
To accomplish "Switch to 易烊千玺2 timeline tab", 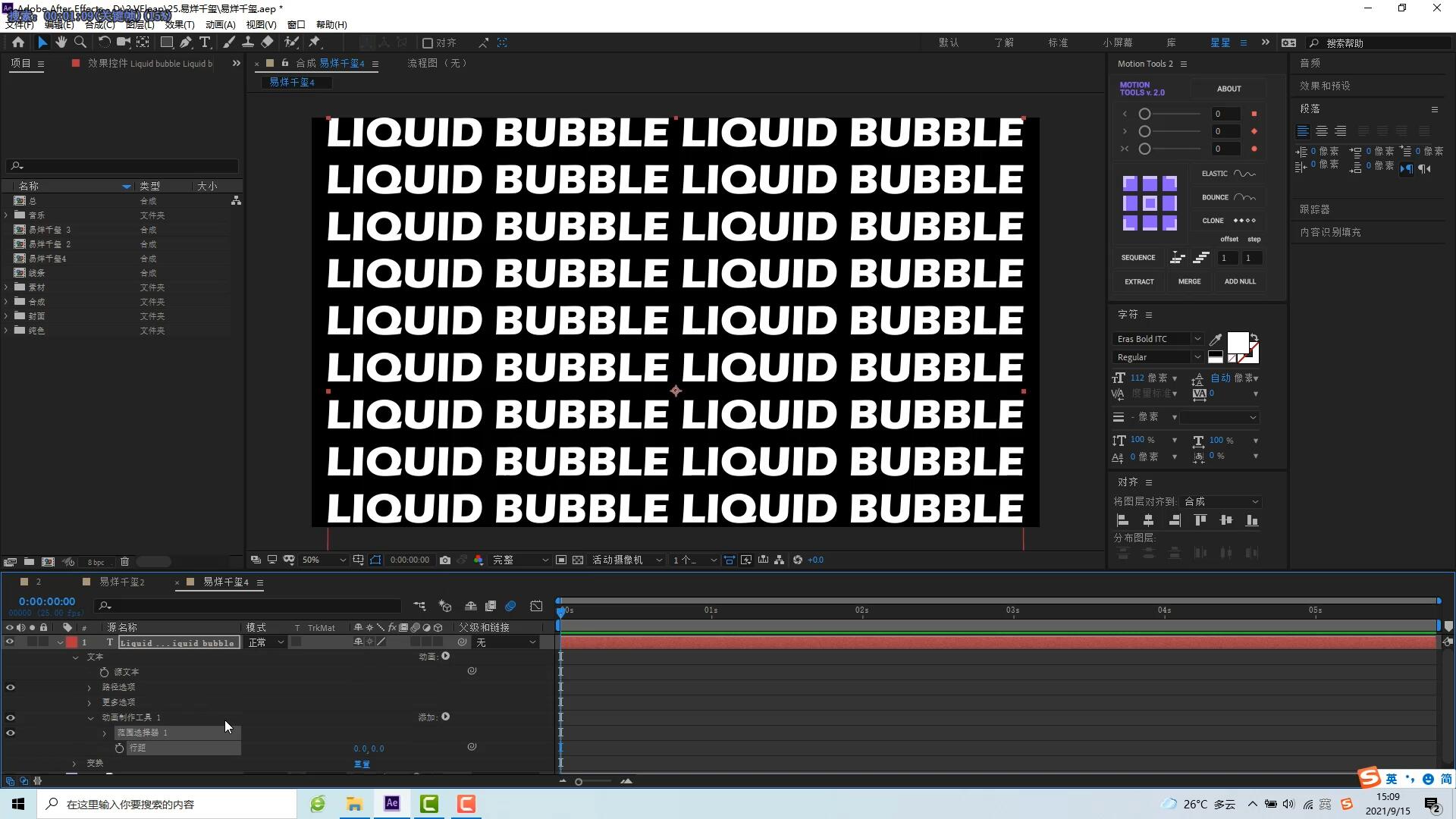I will tap(121, 582).
